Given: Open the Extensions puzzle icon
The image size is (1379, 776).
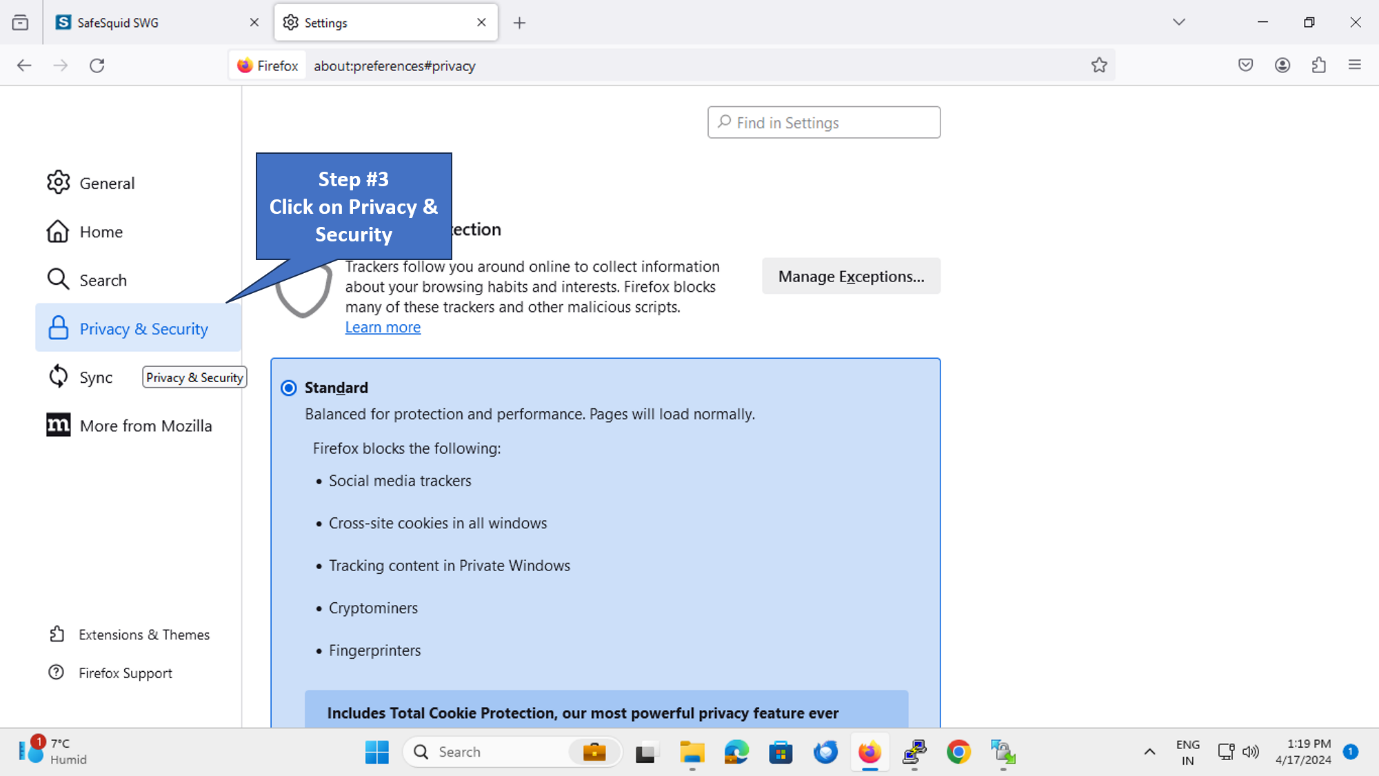Looking at the screenshot, I should pos(1319,65).
